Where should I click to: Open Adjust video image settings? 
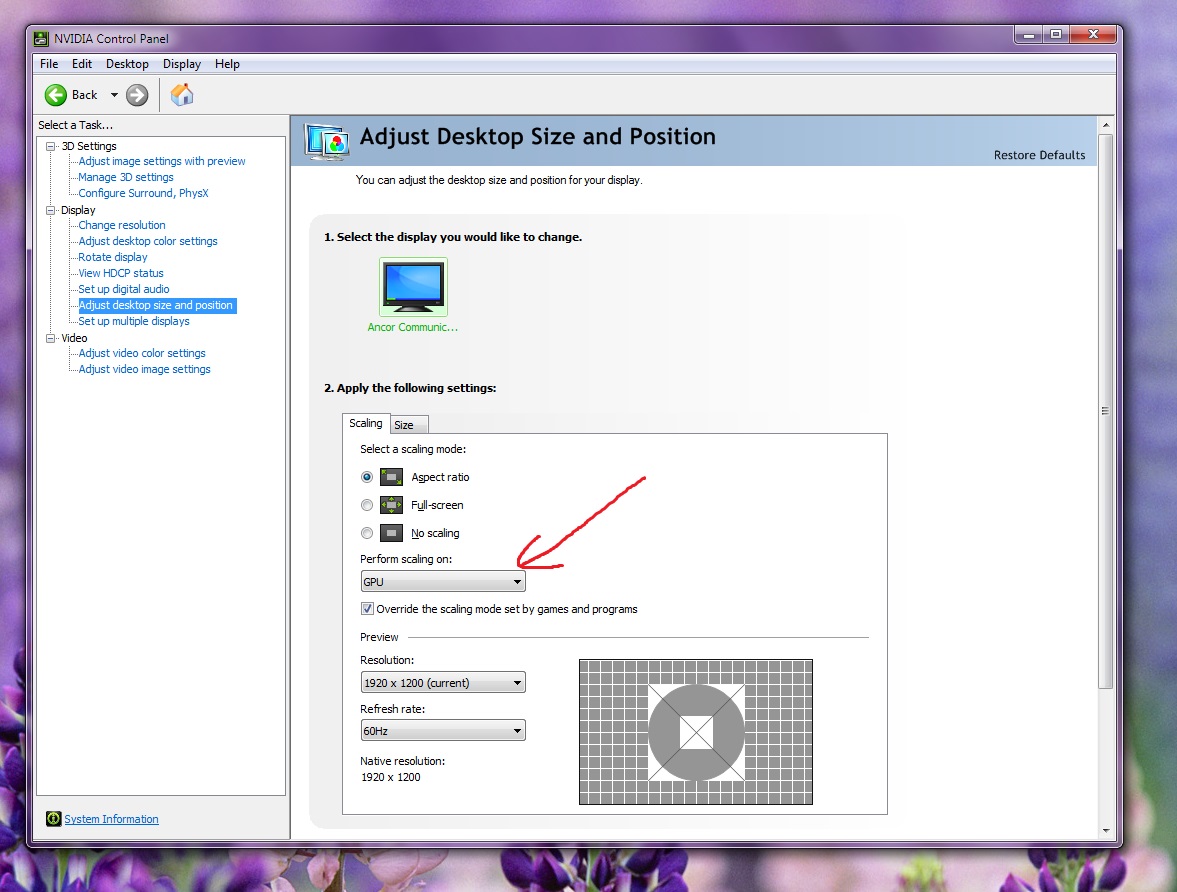144,369
